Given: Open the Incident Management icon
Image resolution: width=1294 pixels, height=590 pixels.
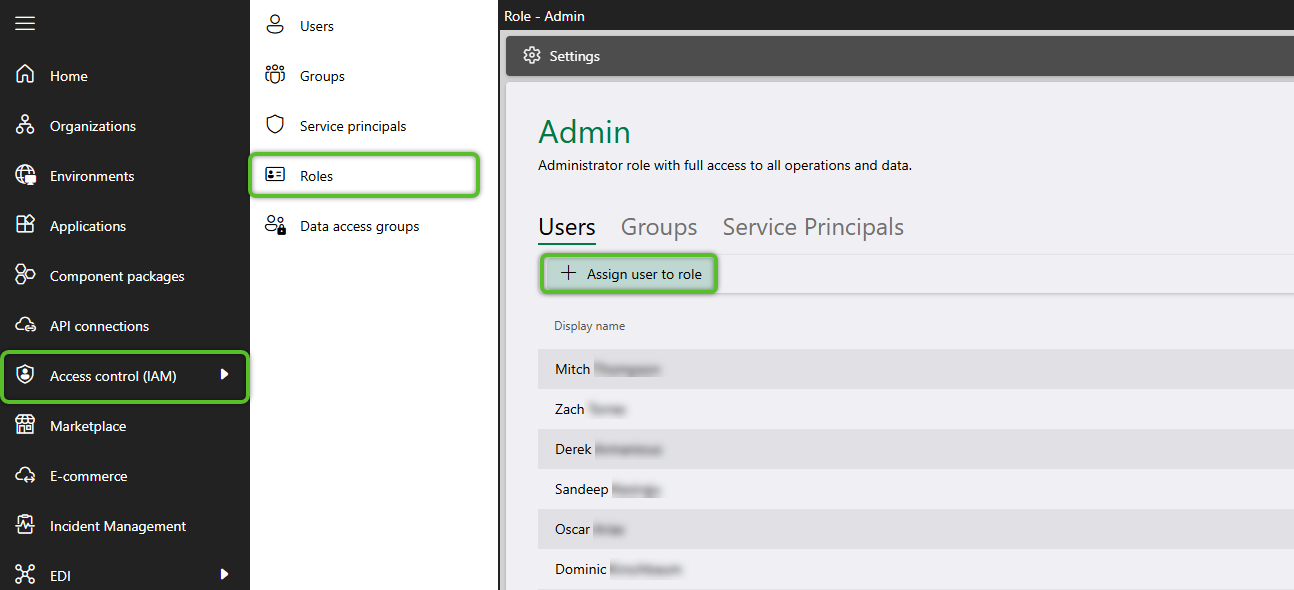Looking at the screenshot, I should click(x=25, y=525).
